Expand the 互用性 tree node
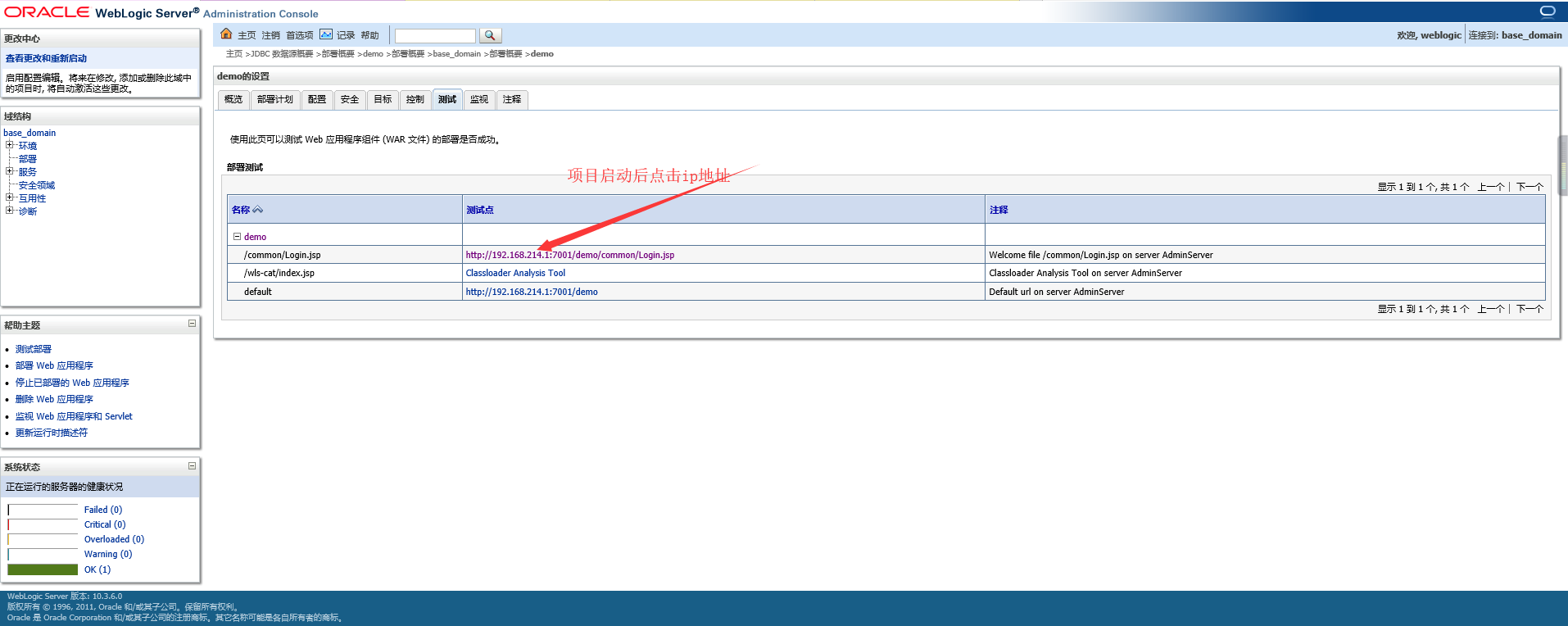Viewport: 1568px width, 626px height. pyautogui.click(x=10, y=197)
